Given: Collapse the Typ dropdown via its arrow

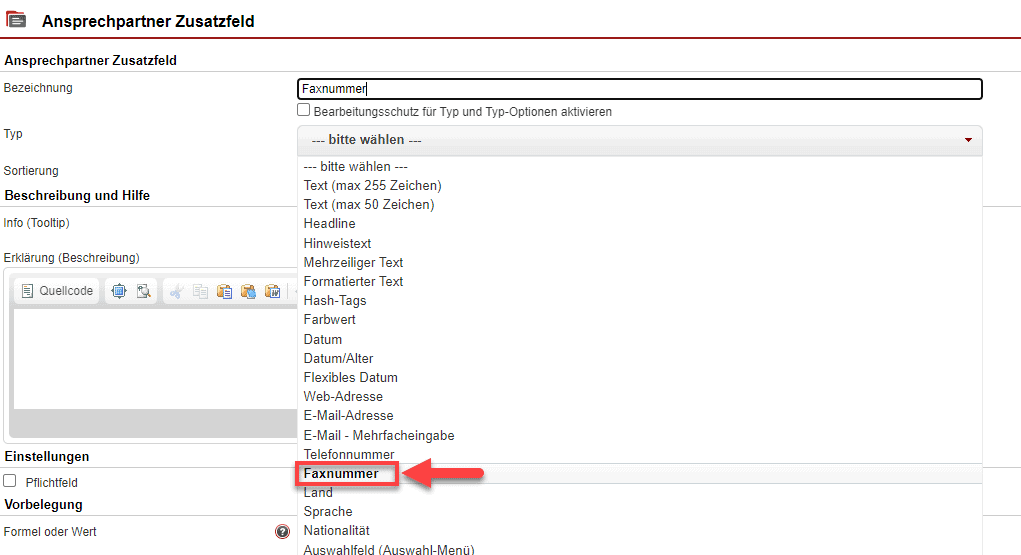Looking at the screenshot, I should tap(968, 140).
